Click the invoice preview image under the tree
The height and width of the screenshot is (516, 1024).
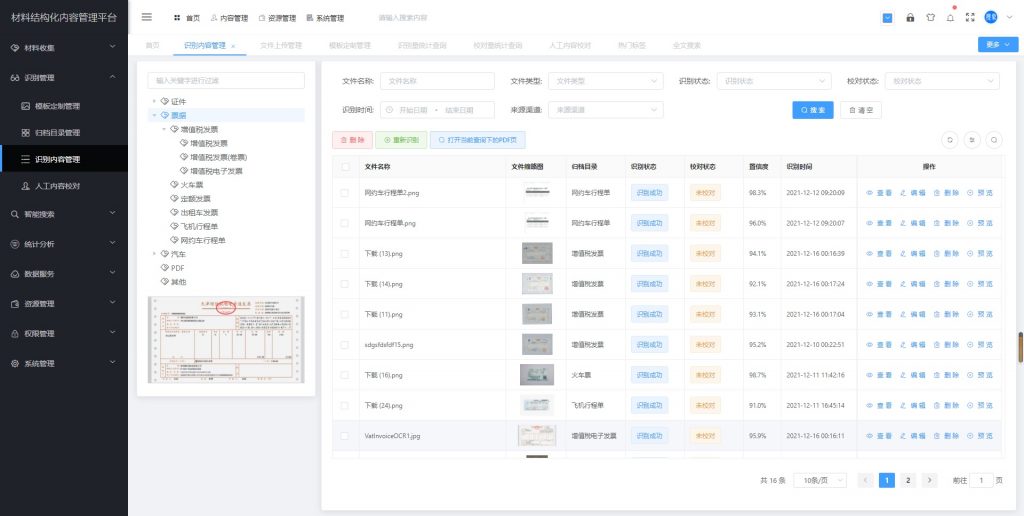click(x=226, y=340)
